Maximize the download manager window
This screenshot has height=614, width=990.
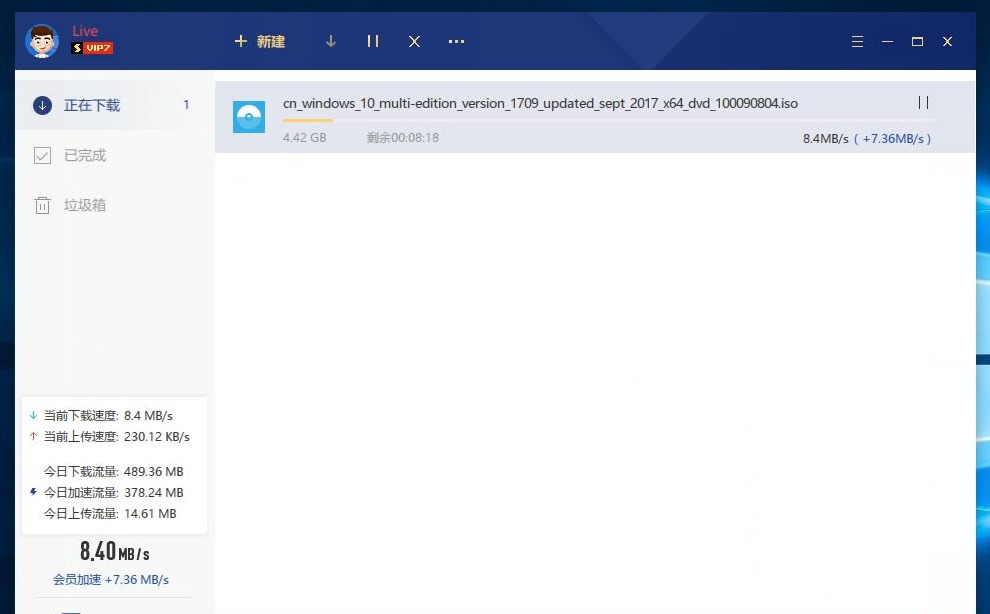[917, 42]
